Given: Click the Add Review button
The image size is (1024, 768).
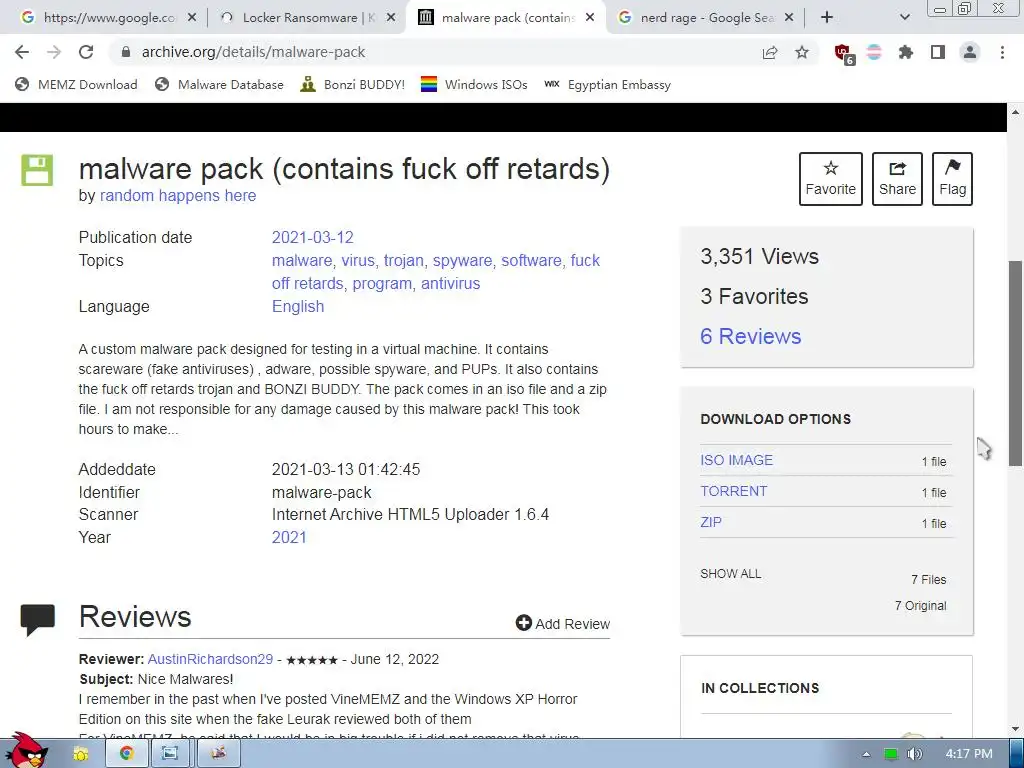Looking at the screenshot, I should point(563,624).
